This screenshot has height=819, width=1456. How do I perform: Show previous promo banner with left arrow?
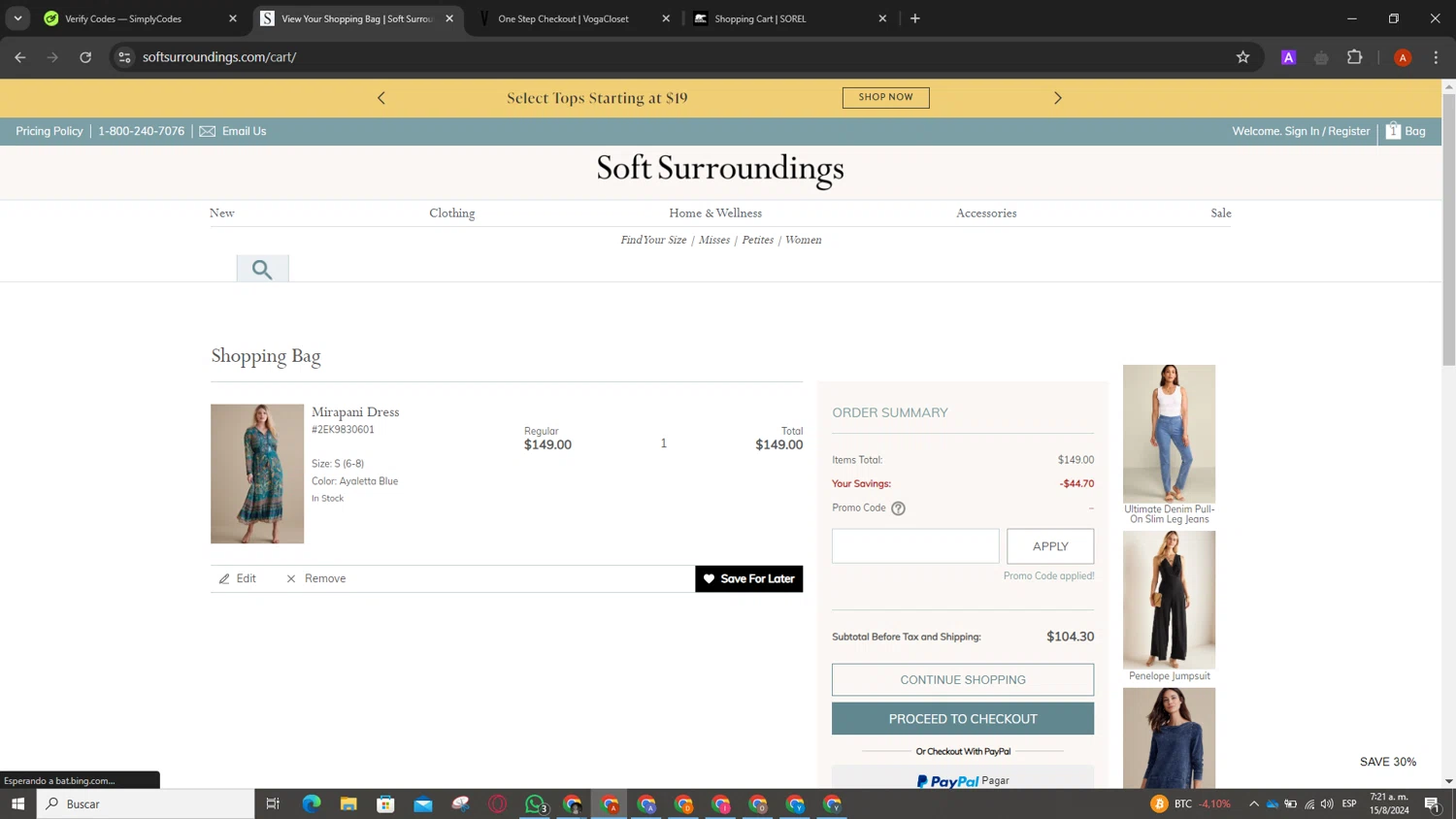tap(381, 98)
